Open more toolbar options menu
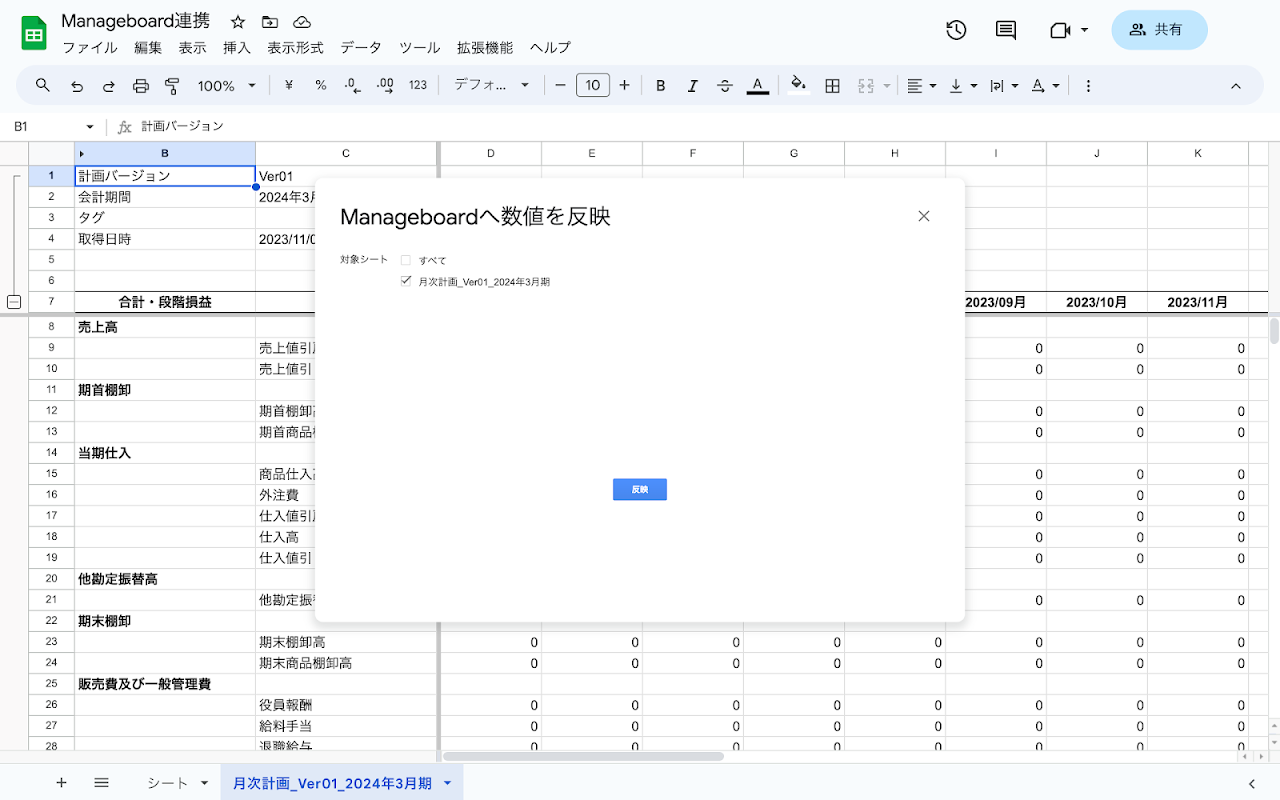 tap(1089, 86)
